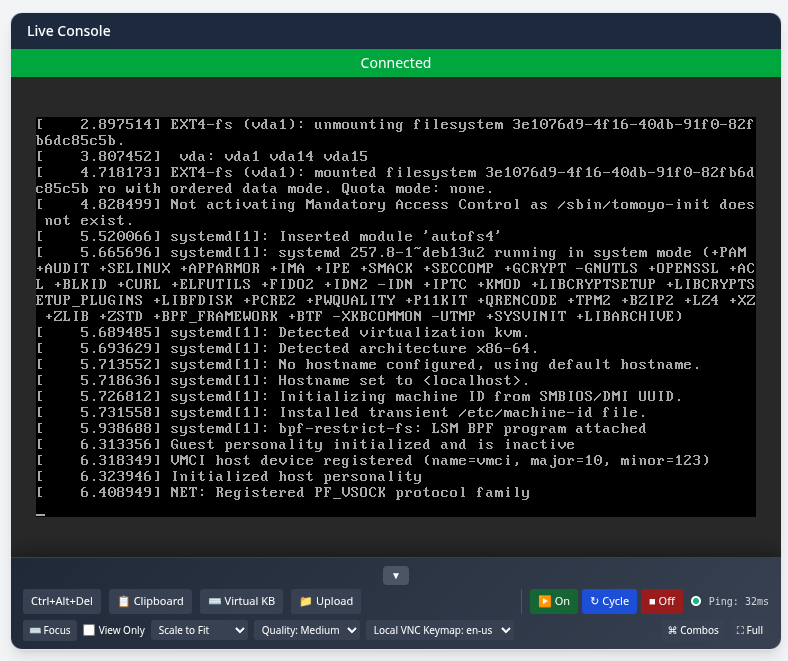Collapse the toolbar with down arrow
788x661 pixels.
coord(396,575)
